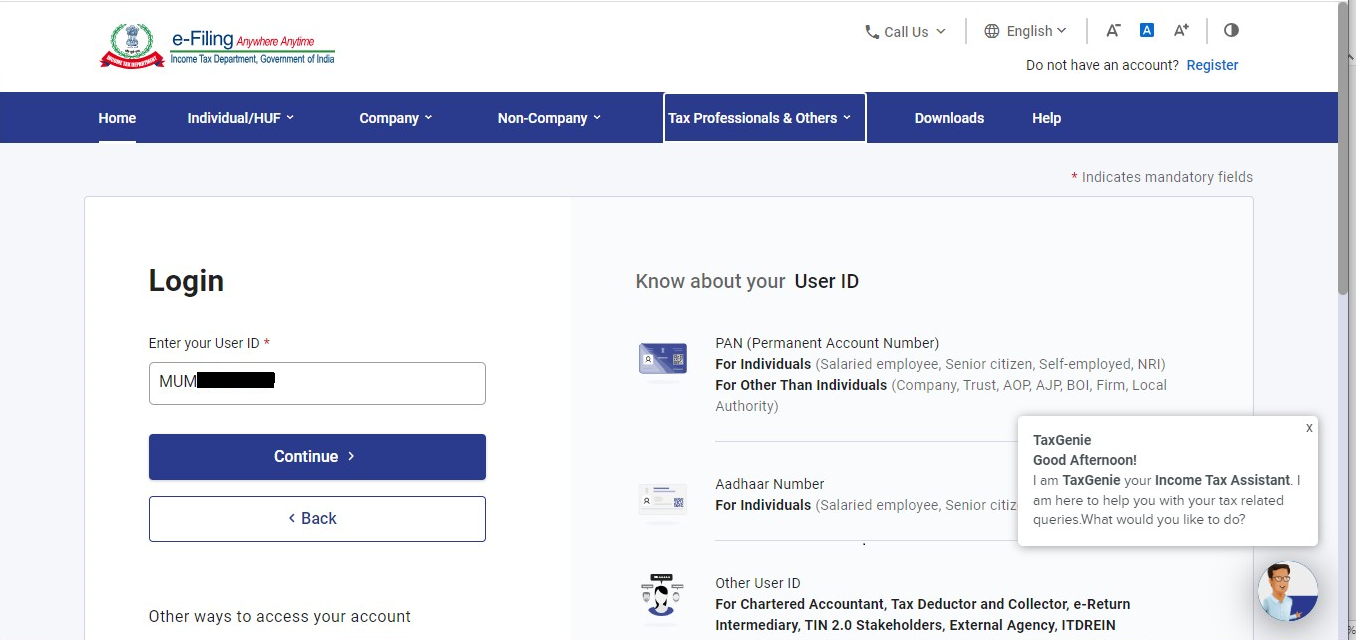Toggle the dark contrast theme icon

(x=1231, y=30)
